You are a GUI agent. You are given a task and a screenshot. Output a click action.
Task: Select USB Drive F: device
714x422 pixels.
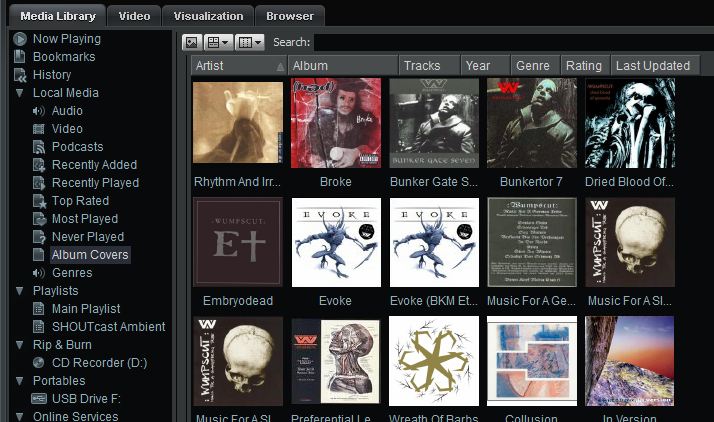86,399
